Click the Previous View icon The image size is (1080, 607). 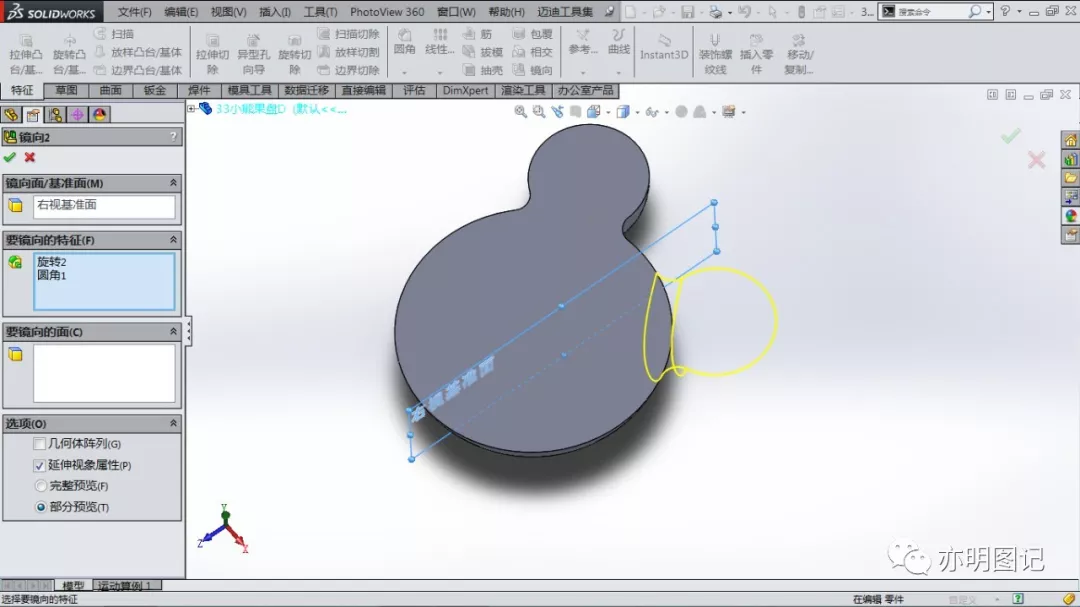557,112
